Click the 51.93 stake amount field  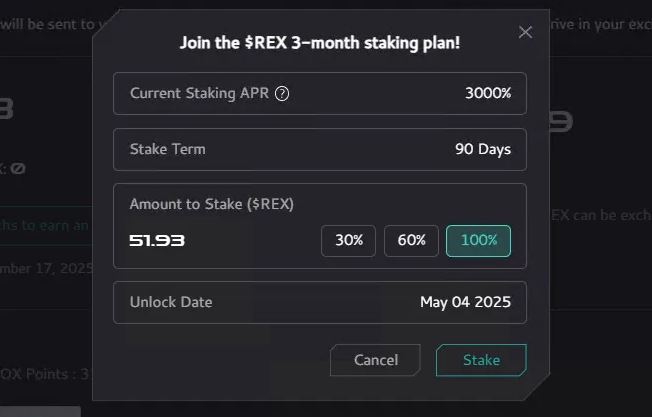click(x=158, y=241)
